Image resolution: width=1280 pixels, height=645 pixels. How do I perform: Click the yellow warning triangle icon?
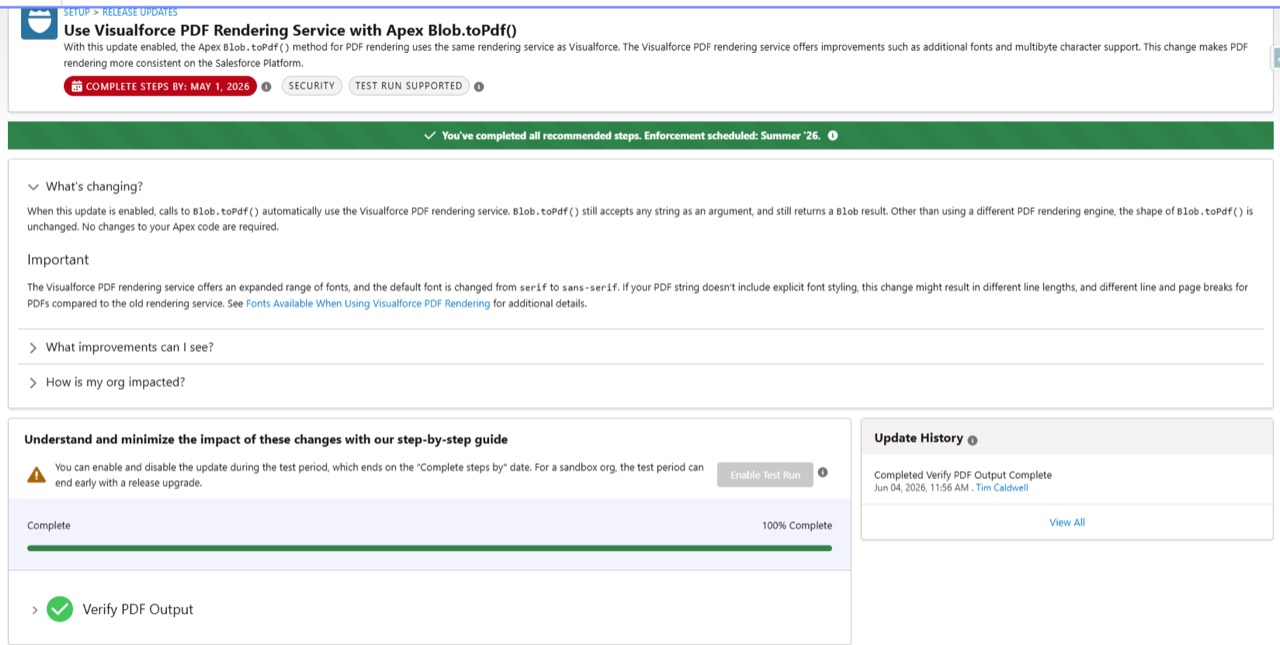(x=37, y=475)
